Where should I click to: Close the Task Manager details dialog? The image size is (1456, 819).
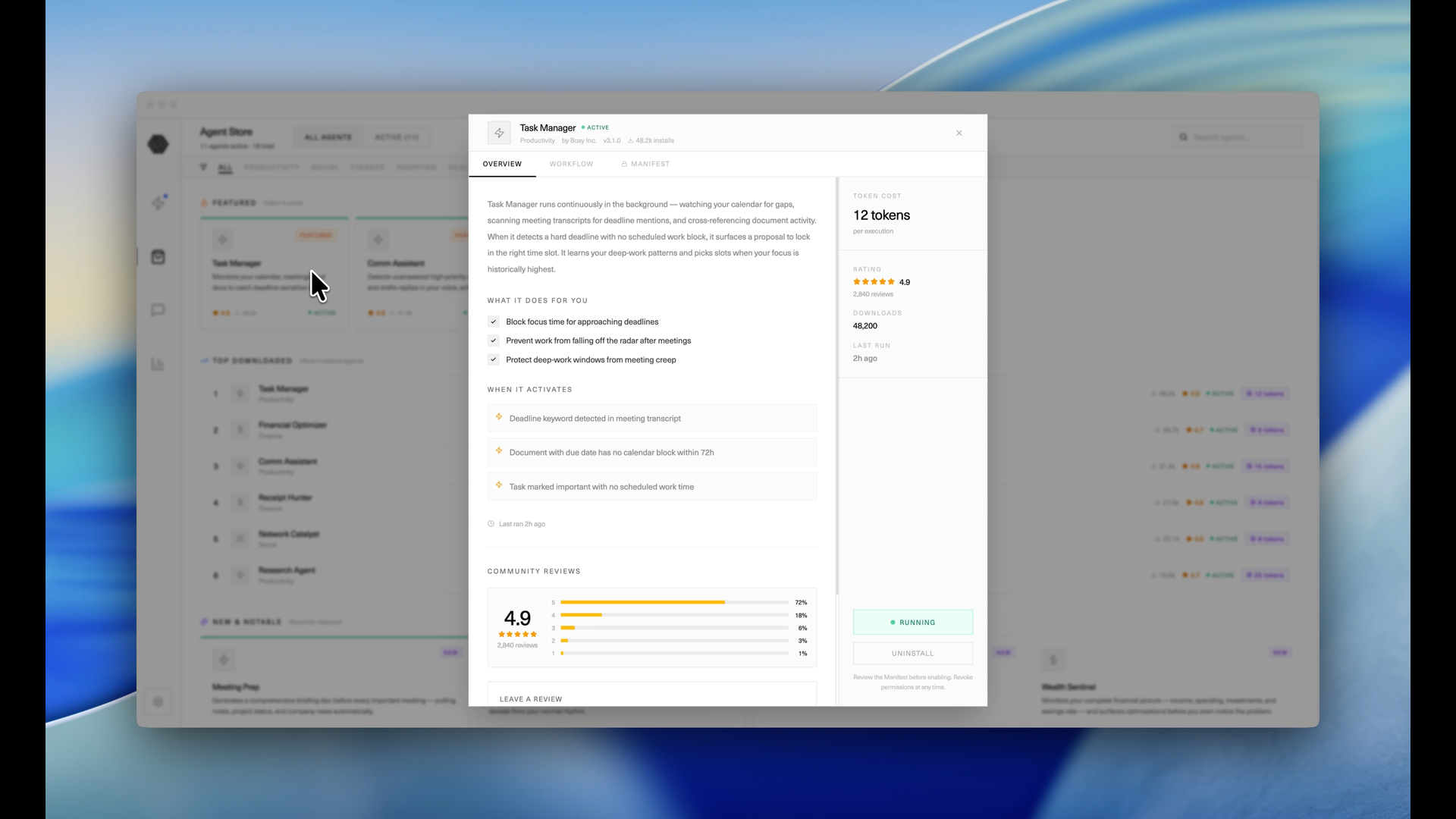point(959,133)
